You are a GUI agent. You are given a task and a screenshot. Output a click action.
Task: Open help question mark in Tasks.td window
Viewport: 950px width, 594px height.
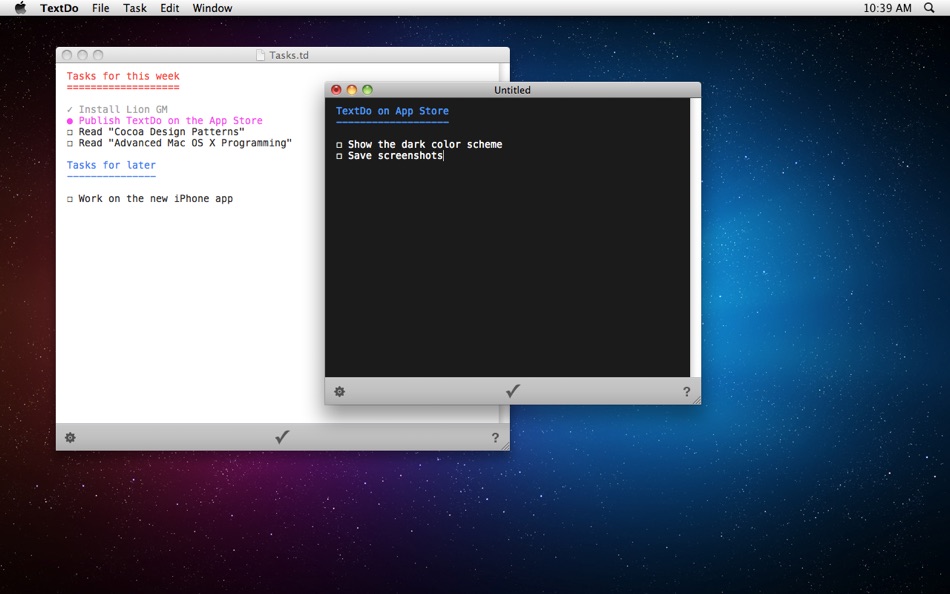tap(495, 438)
